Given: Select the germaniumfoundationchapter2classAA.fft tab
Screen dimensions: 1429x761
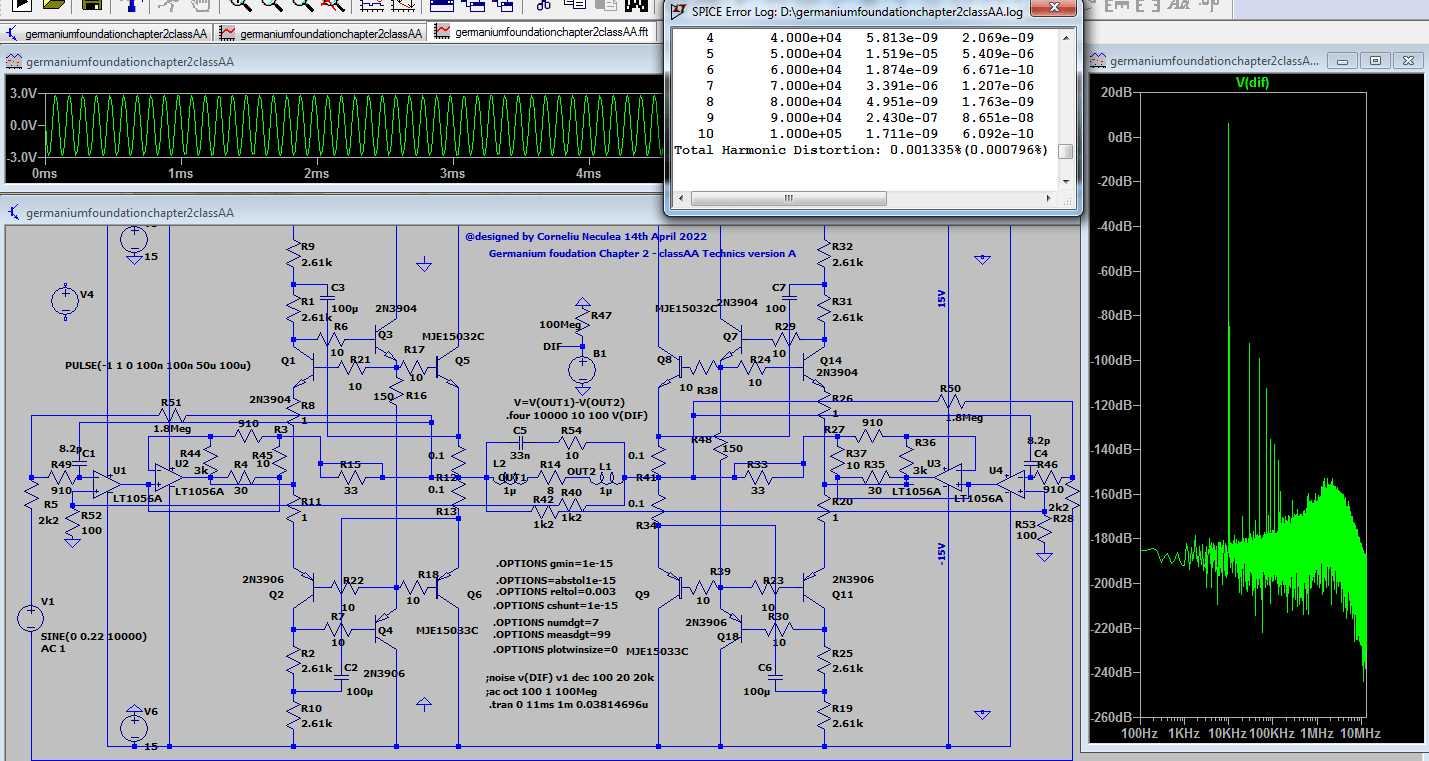Looking at the screenshot, I should [x=543, y=32].
